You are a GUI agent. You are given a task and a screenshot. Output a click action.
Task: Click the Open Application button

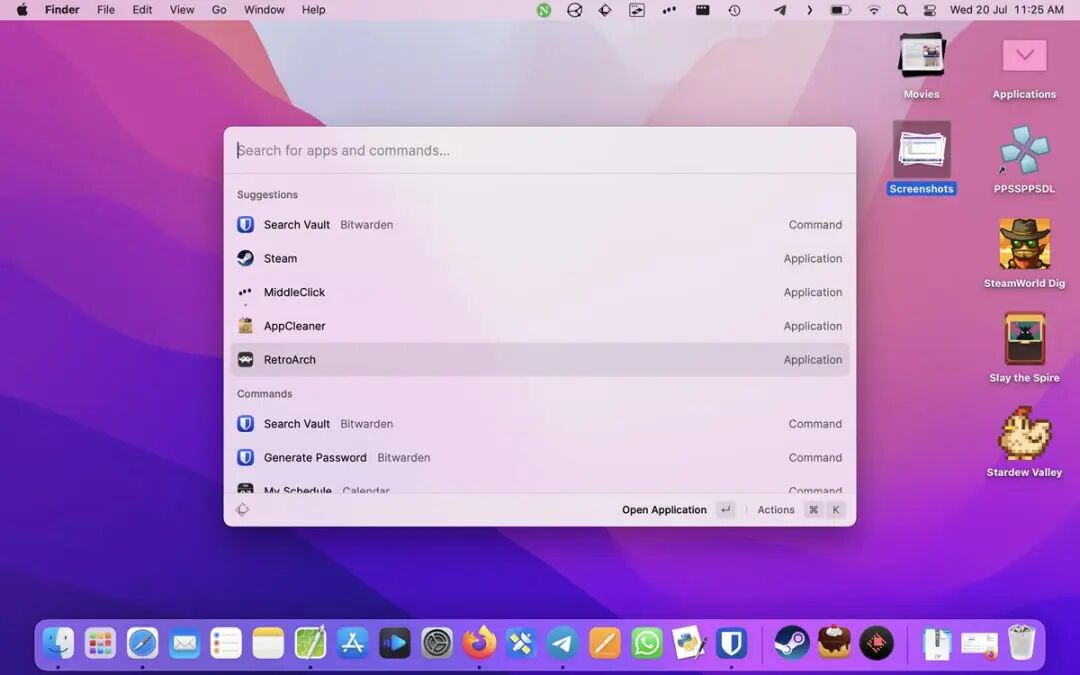tap(664, 510)
